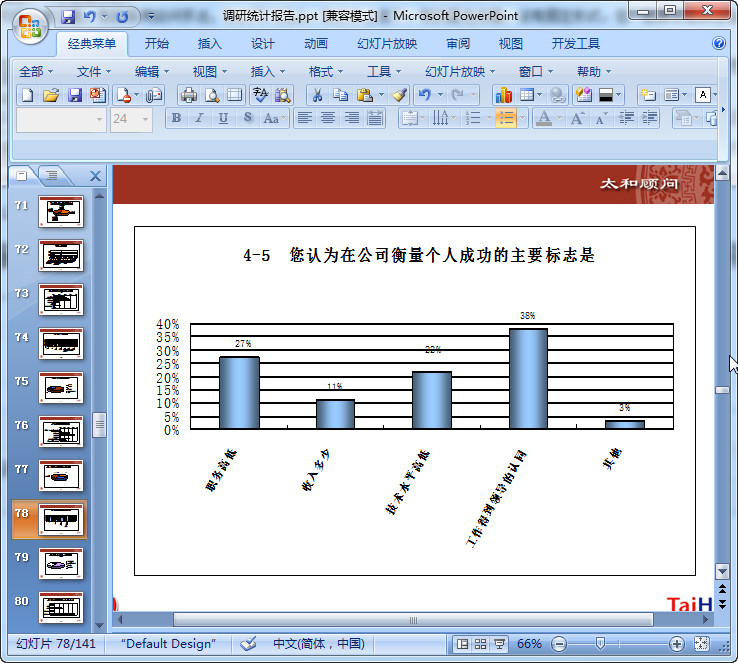This screenshot has height=663, width=738.
Task: Insert a chart with the chart icon
Action: (x=504, y=95)
